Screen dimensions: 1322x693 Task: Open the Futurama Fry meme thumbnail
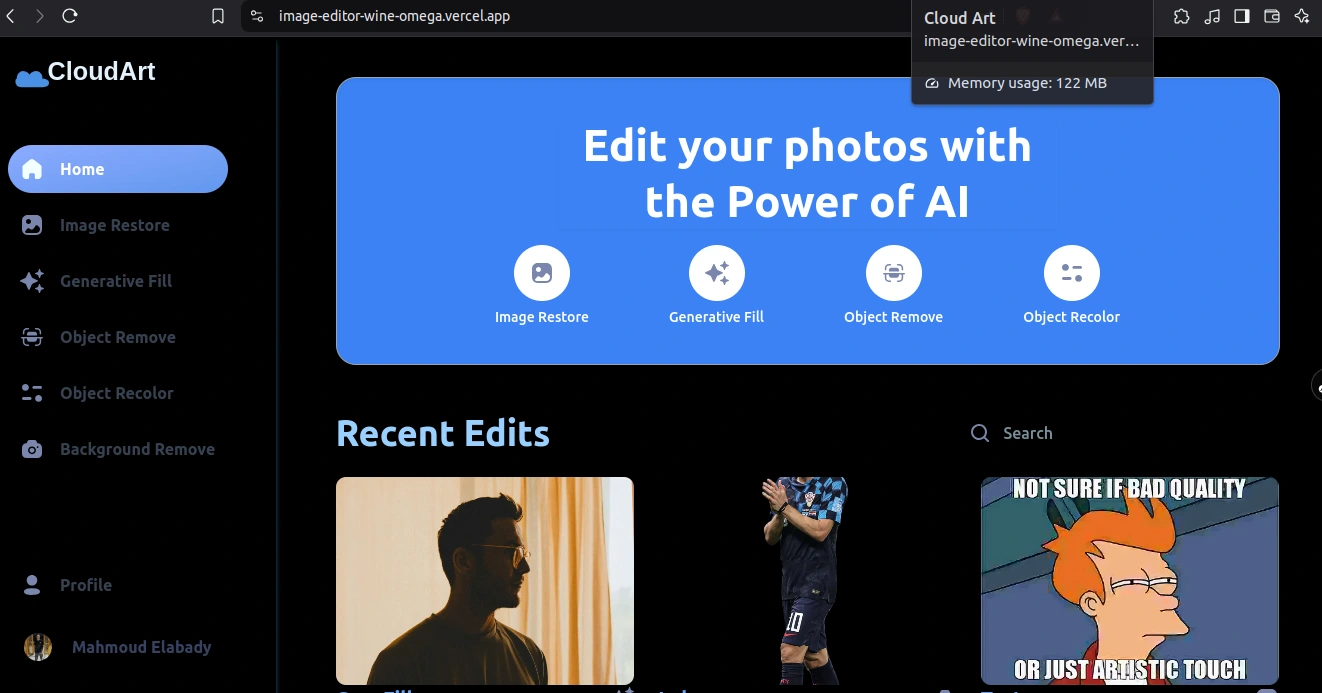(x=1130, y=580)
